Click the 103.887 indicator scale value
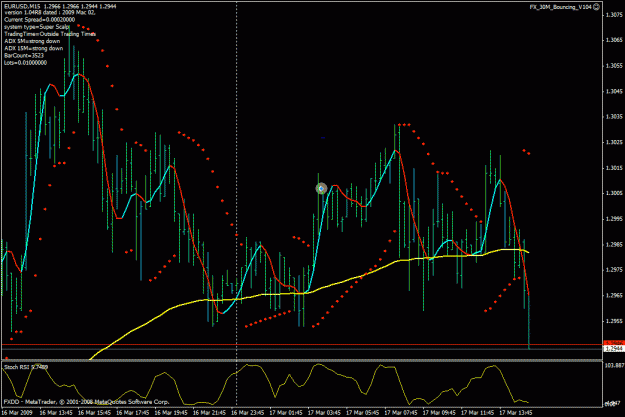The width and height of the screenshot is (625, 417). click(614, 365)
